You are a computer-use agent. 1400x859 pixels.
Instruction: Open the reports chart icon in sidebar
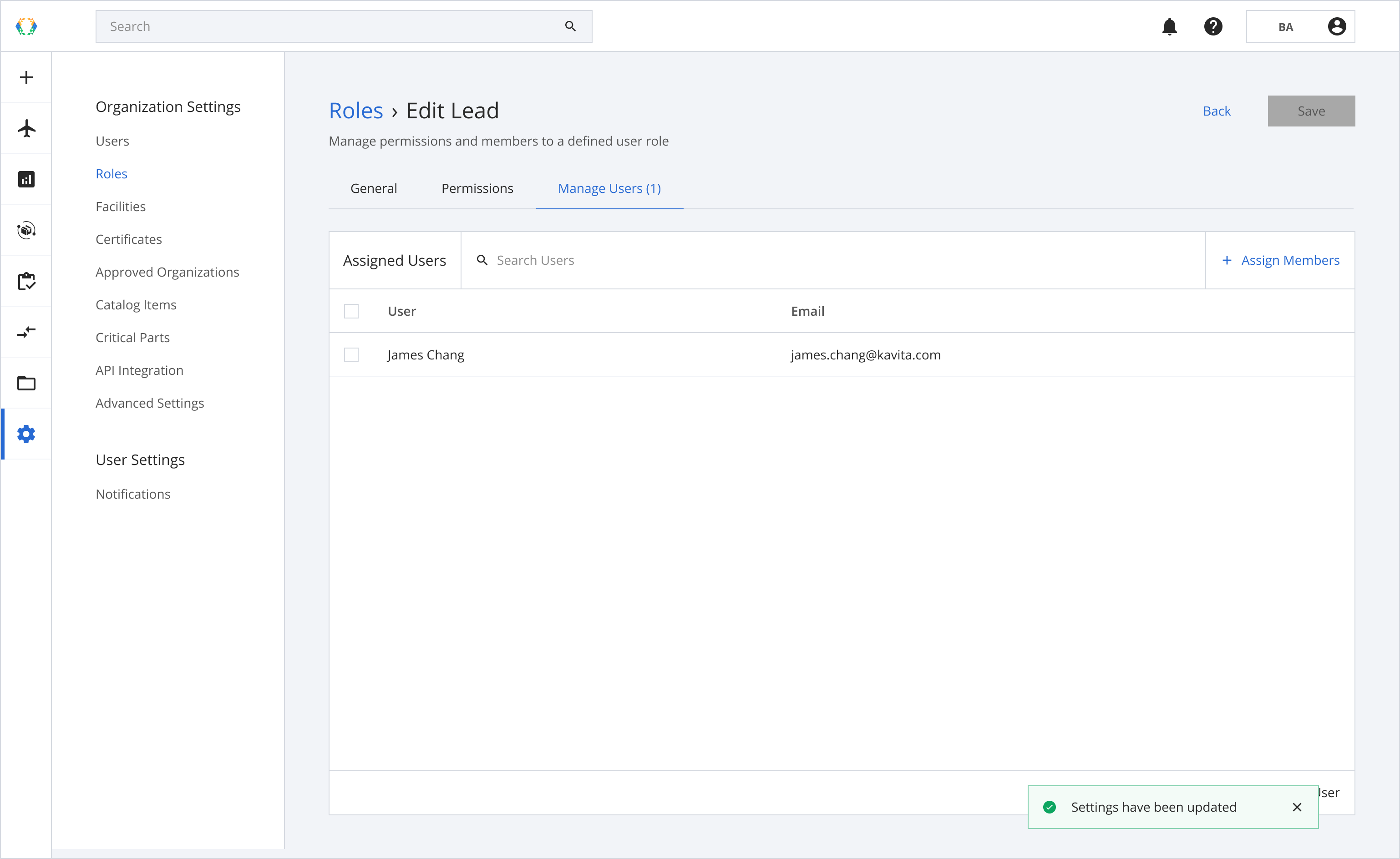26,180
